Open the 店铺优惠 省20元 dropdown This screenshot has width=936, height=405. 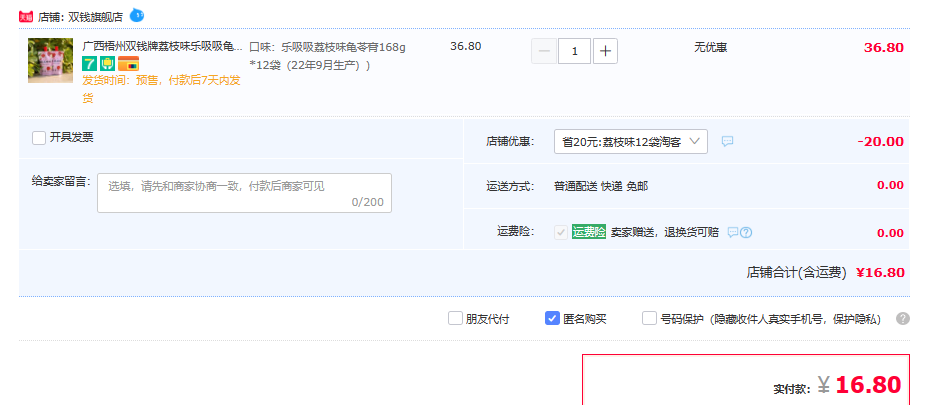click(x=631, y=142)
